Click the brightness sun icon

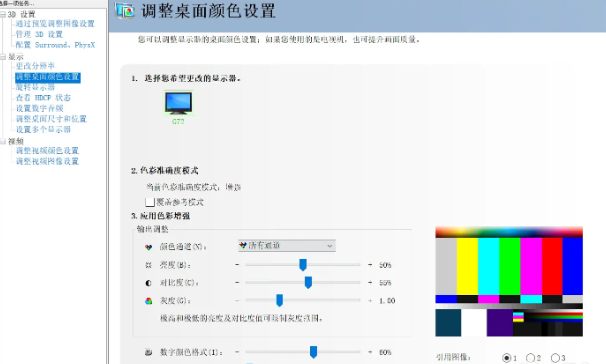pyautogui.click(x=148, y=265)
